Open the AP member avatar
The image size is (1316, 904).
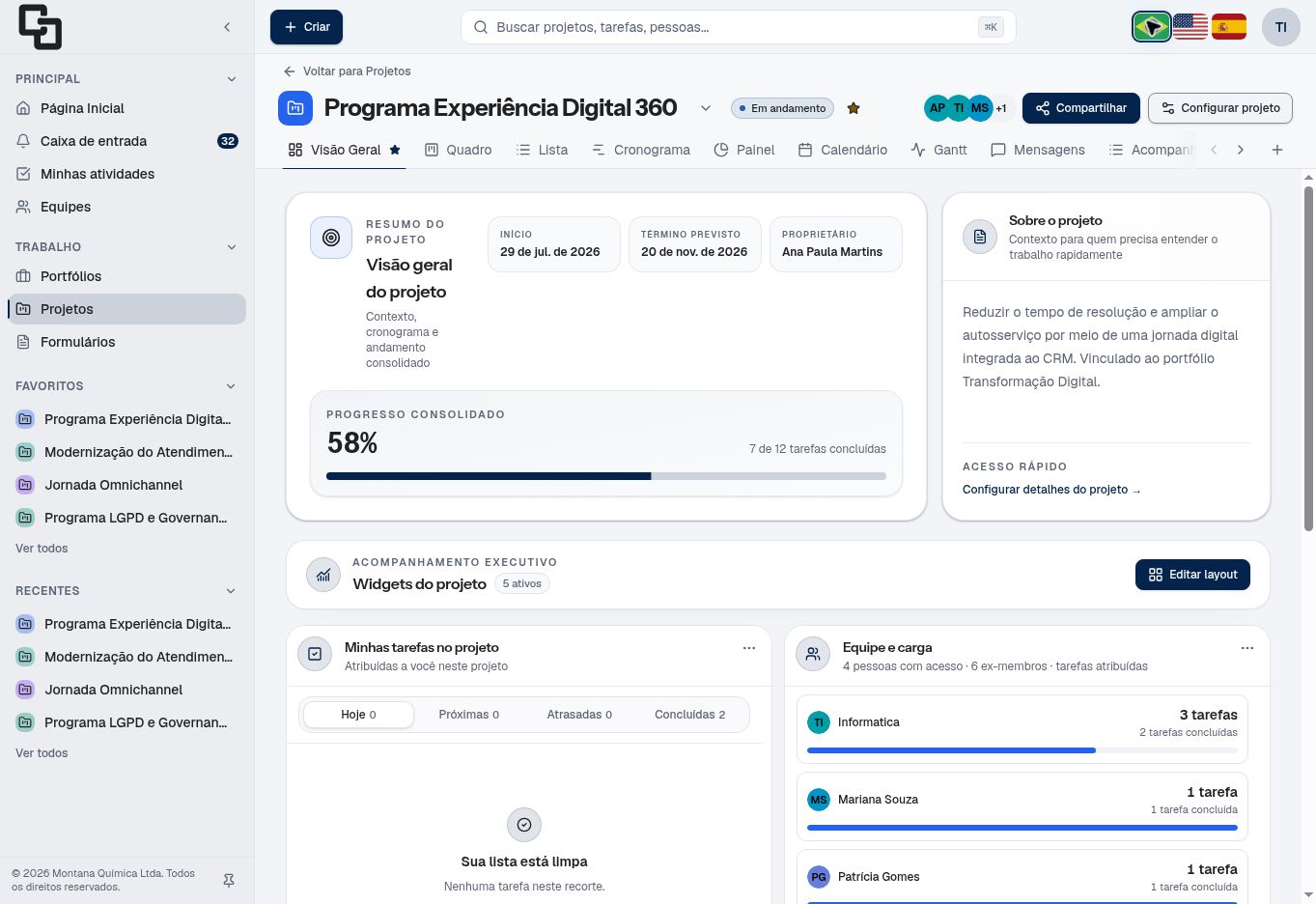pyautogui.click(x=937, y=108)
